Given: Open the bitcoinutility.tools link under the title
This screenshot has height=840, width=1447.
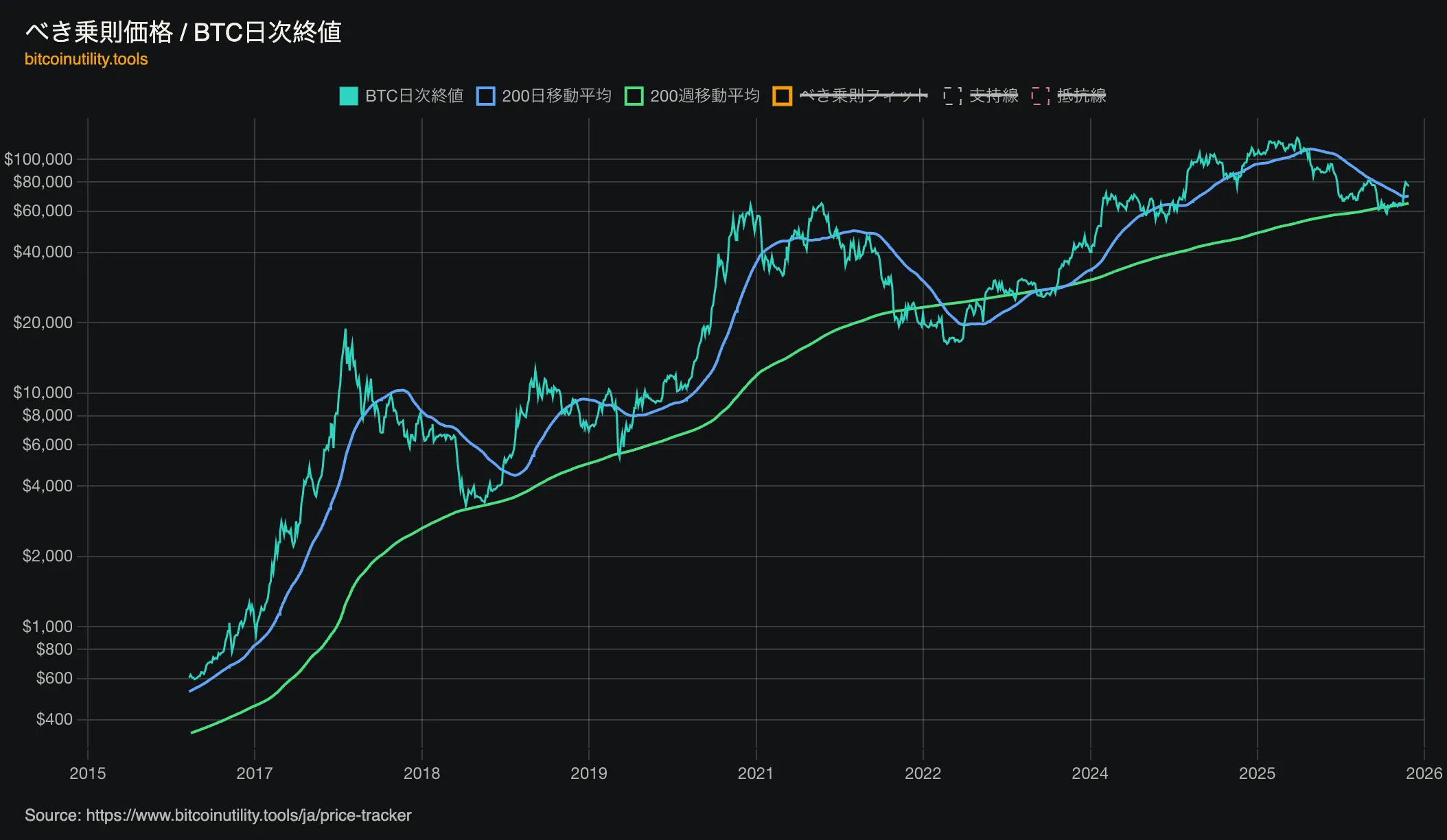Looking at the screenshot, I should click(x=86, y=59).
